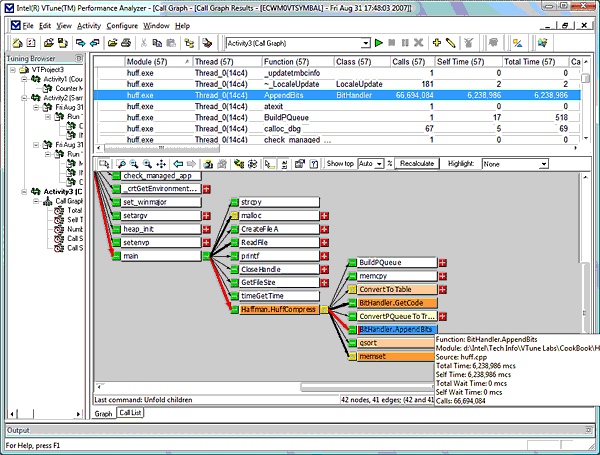Collapse the VTProject3 tree node
The height and width of the screenshot is (455, 600).
(12, 72)
